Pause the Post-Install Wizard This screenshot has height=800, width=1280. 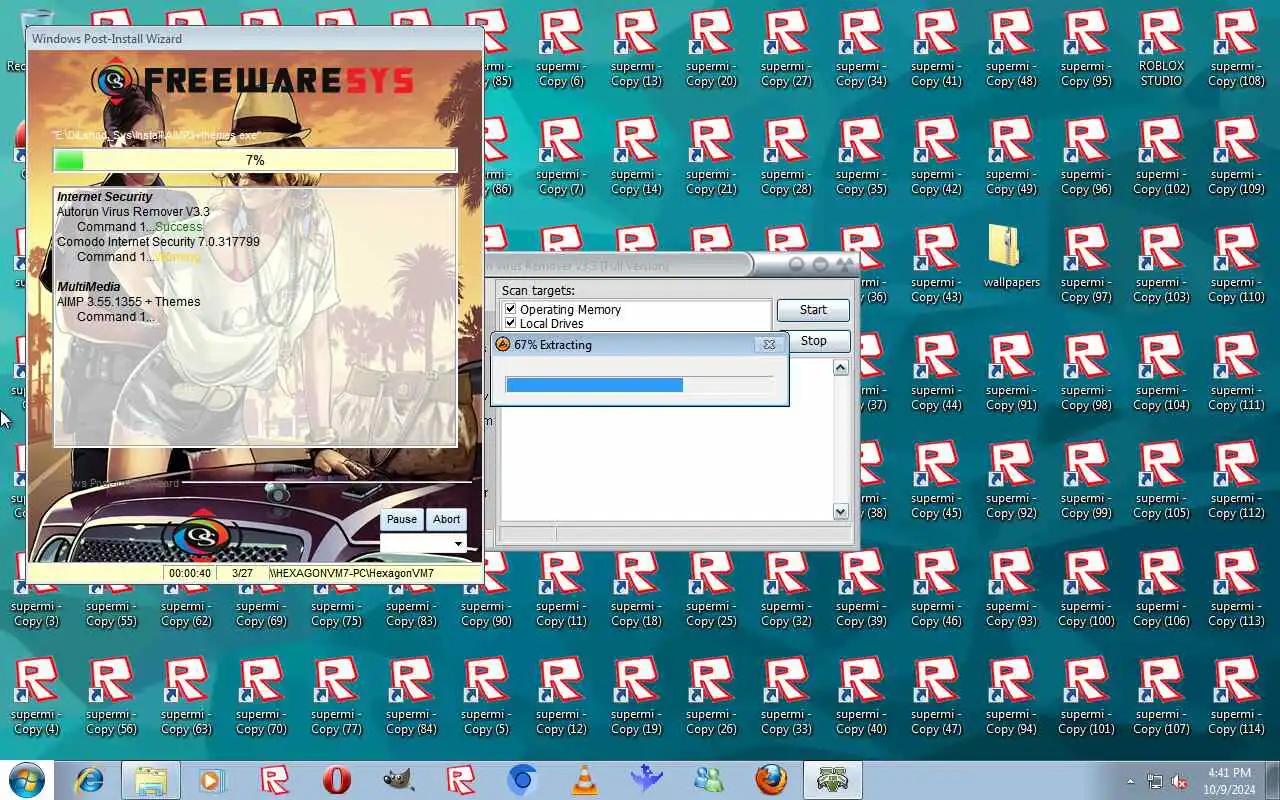[401, 519]
